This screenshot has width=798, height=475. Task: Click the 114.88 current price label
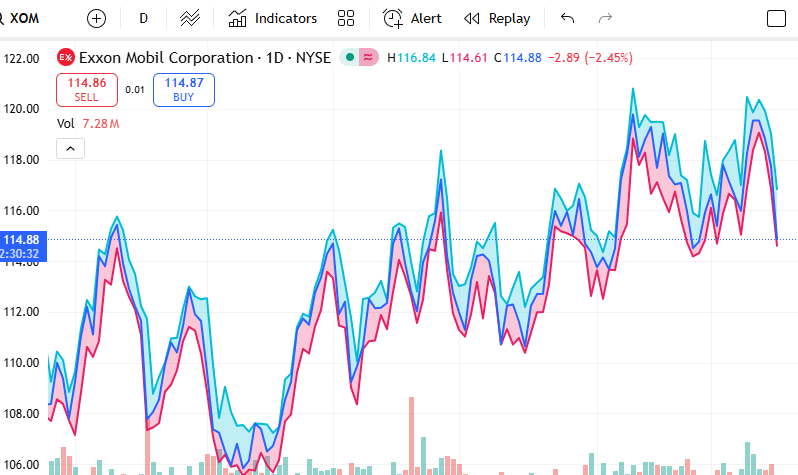[x=21, y=246]
